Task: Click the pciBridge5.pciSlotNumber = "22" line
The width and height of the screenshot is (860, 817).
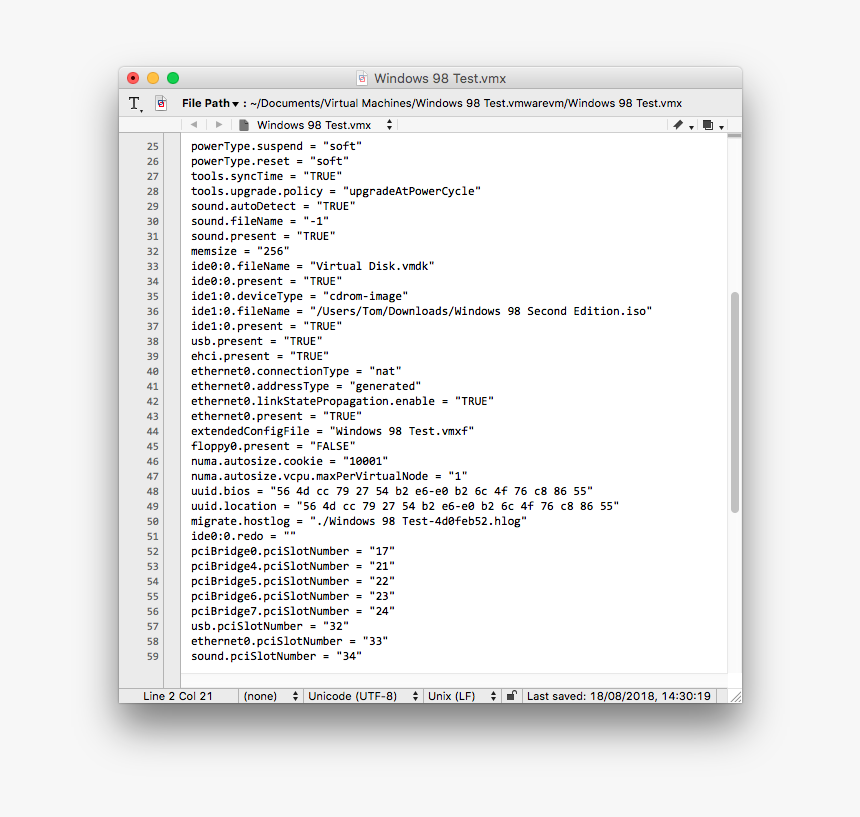Action: pos(293,581)
